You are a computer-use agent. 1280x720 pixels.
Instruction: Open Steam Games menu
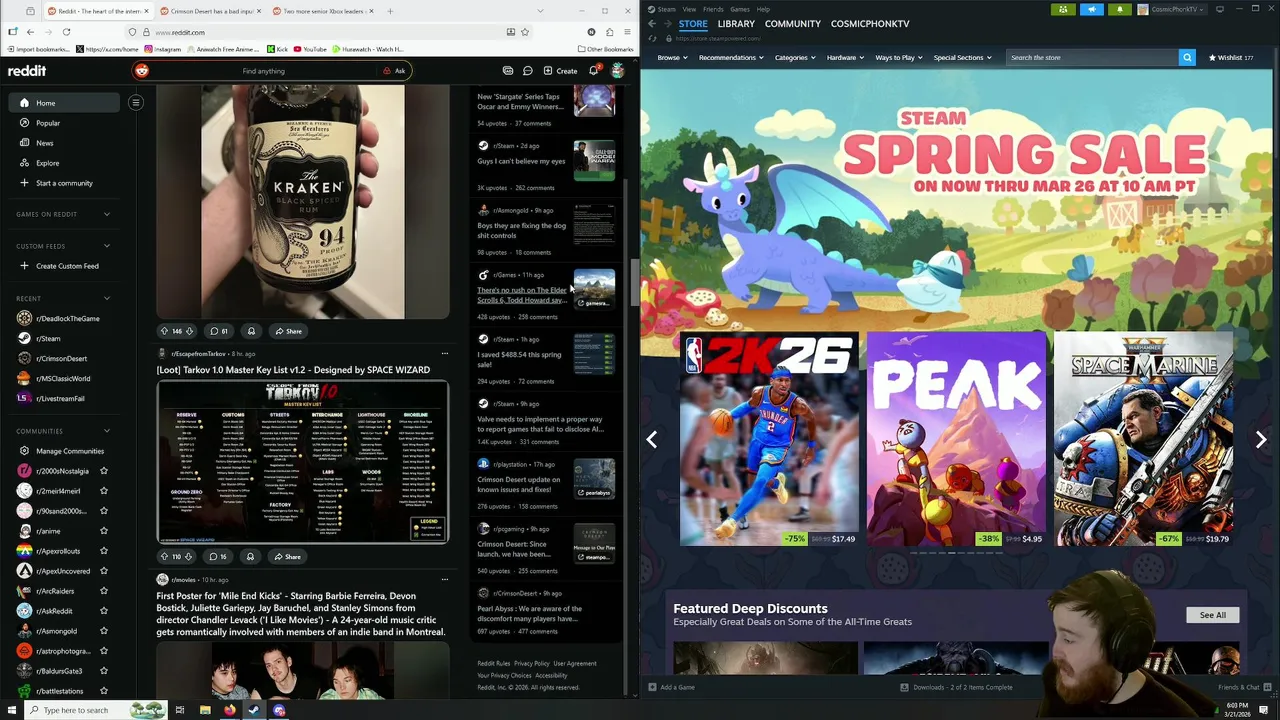click(740, 9)
